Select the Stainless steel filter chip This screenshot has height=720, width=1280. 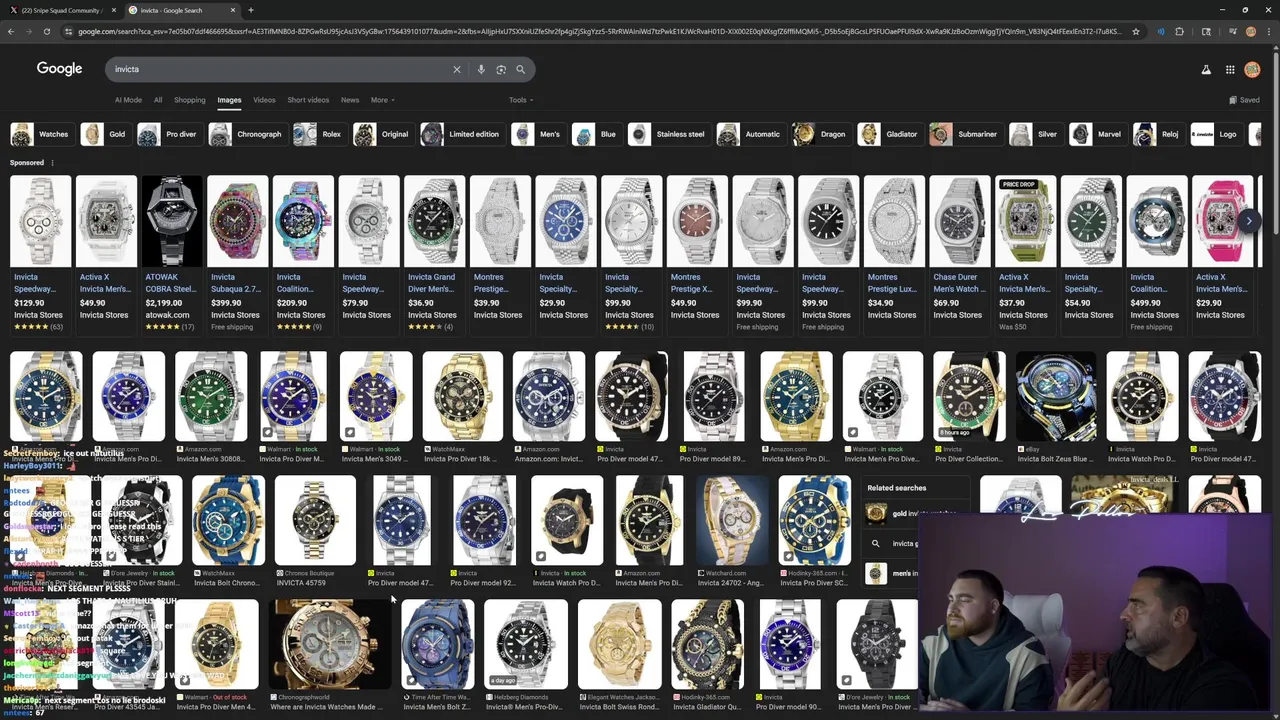click(668, 134)
